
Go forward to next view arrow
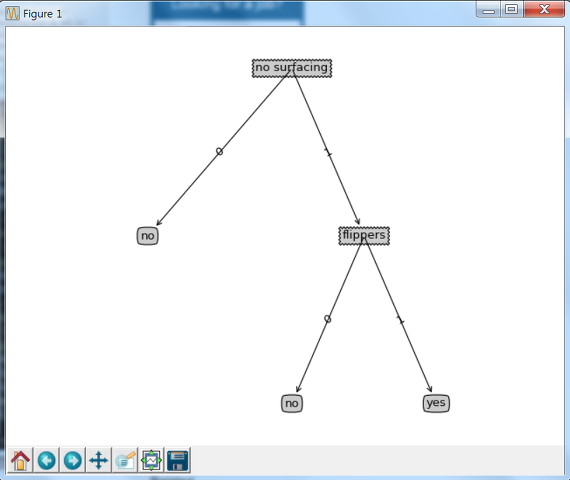coord(73,460)
